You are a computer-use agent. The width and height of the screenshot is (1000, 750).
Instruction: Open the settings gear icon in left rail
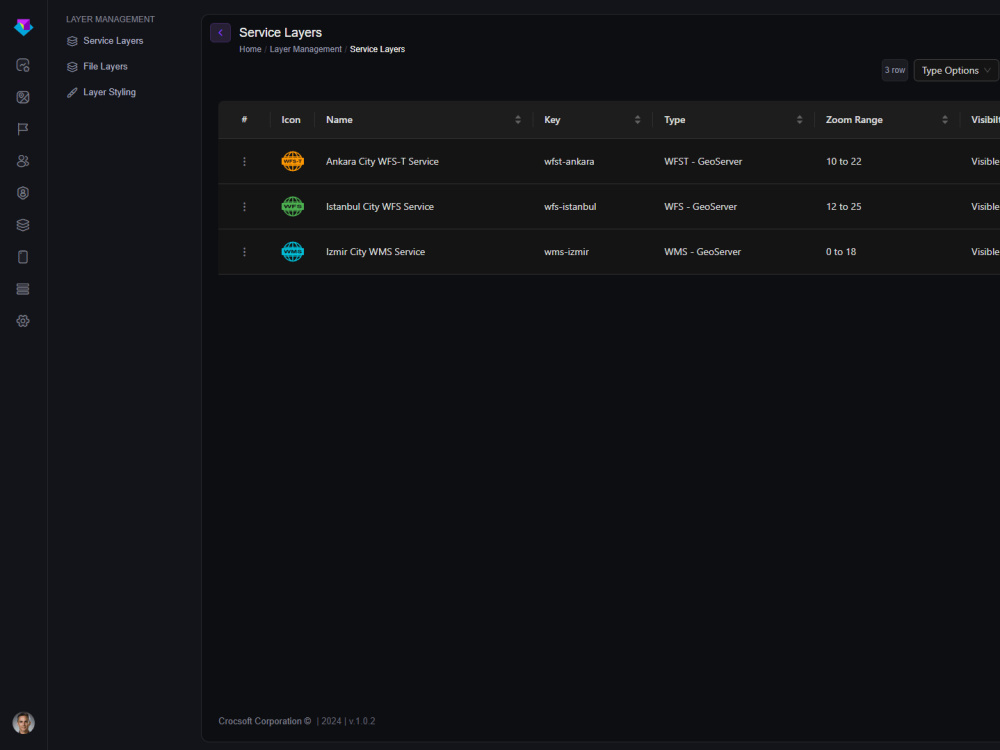pos(23,321)
